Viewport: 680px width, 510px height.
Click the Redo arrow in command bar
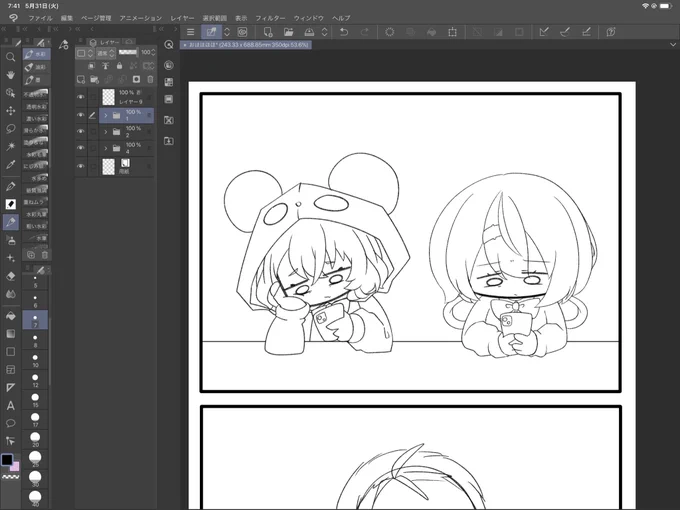[365, 32]
